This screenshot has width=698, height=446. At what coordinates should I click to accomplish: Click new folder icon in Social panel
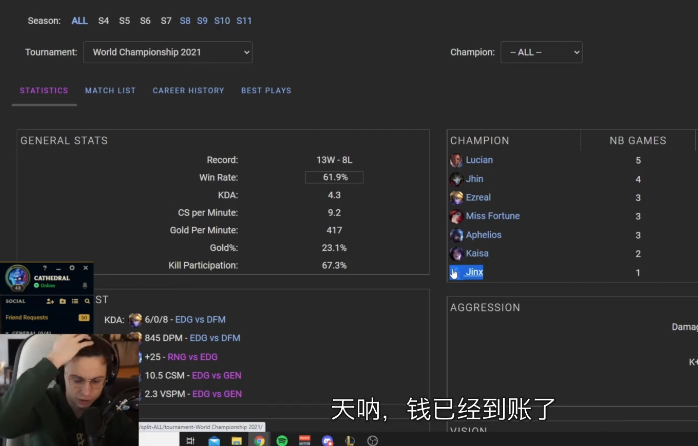pos(63,301)
